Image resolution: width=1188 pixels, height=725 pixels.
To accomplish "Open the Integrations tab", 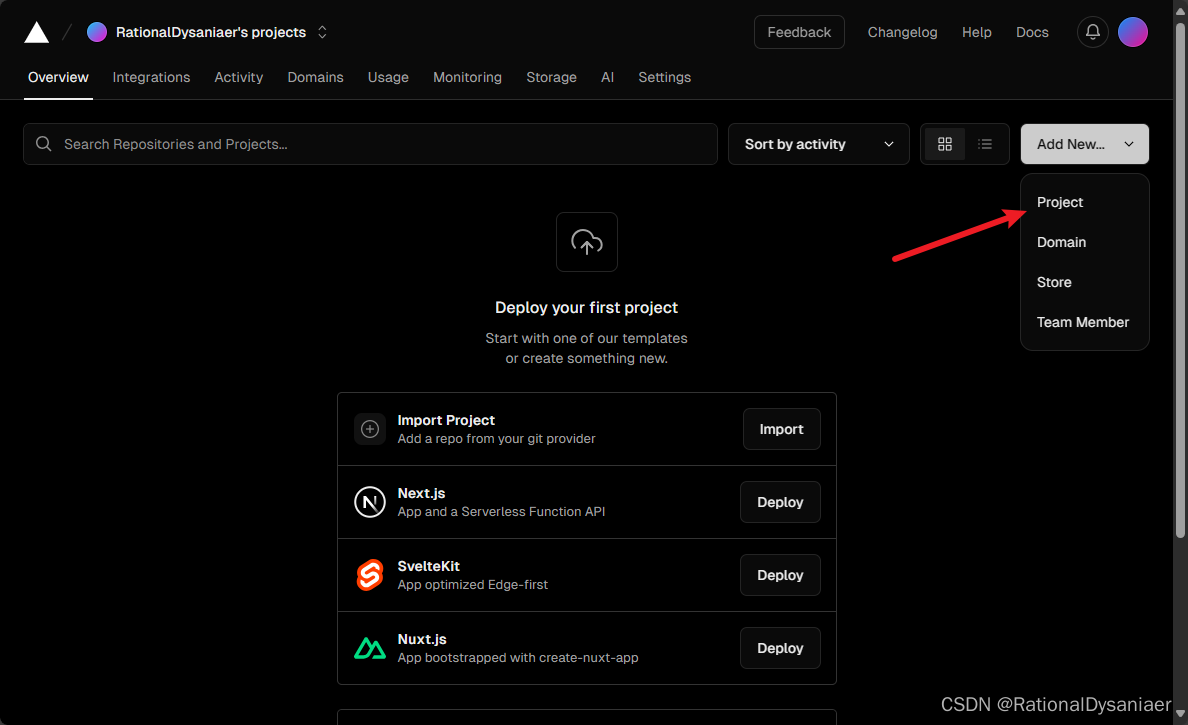I will click(152, 77).
